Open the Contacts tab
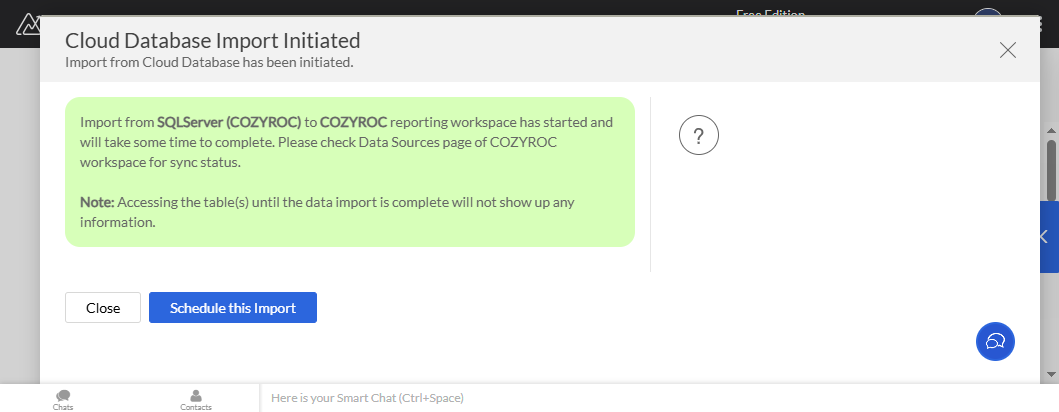 coord(196,400)
